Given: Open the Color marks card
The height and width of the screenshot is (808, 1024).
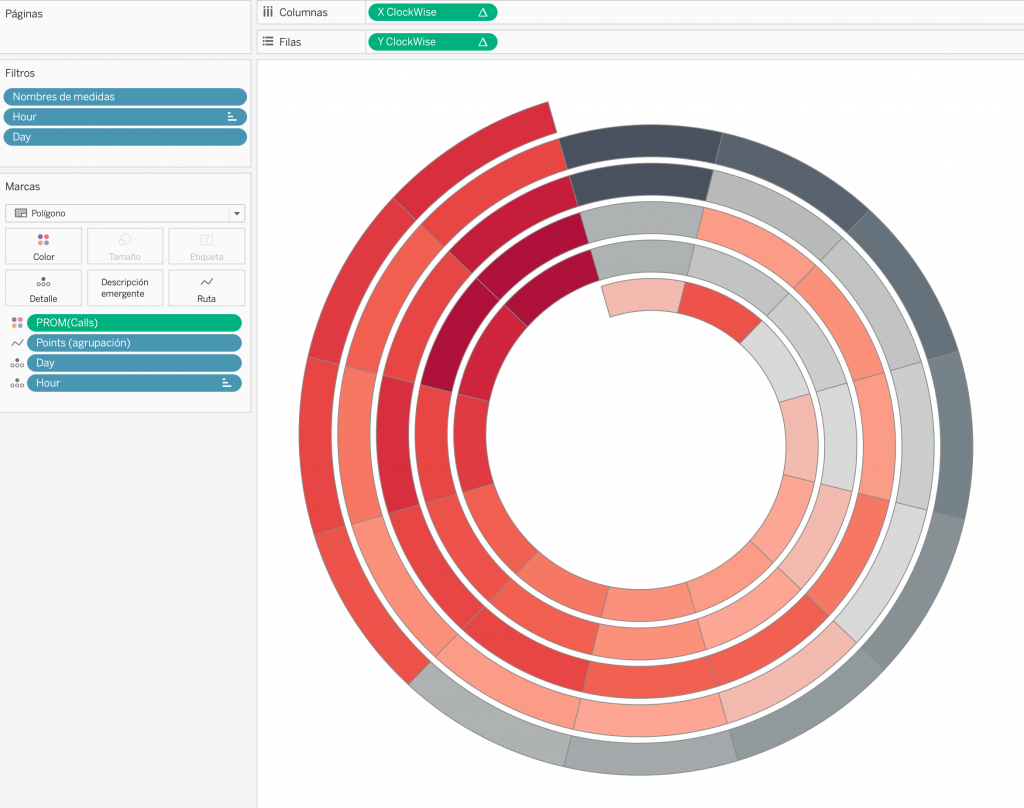Looking at the screenshot, I should point(43,246).
